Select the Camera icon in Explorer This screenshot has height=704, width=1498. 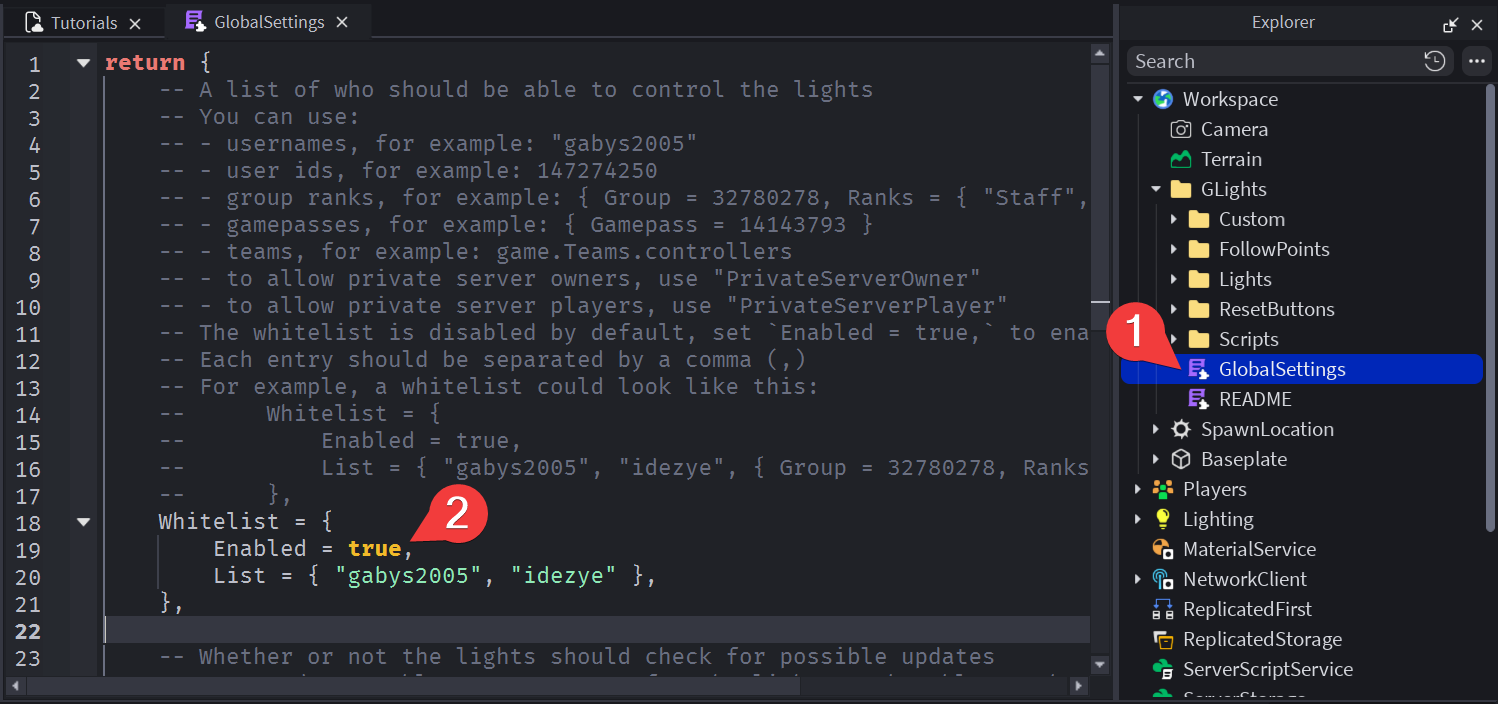[1181, 129]
